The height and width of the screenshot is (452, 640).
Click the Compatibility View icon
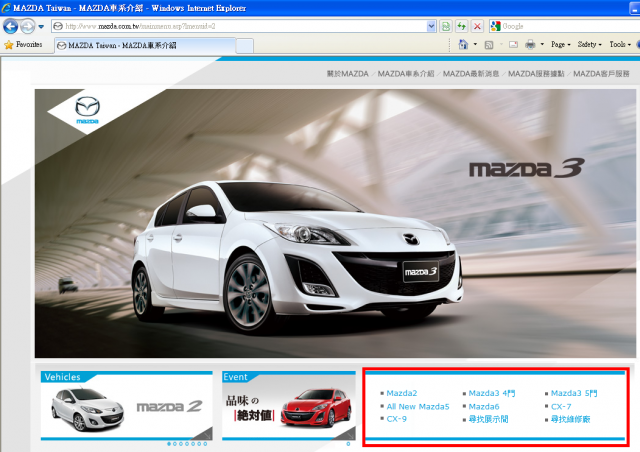tap(446, 27)
